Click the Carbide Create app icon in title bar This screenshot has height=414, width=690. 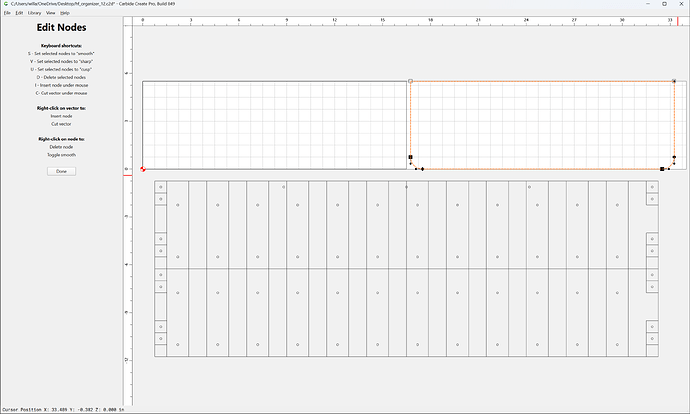[6, 4]
